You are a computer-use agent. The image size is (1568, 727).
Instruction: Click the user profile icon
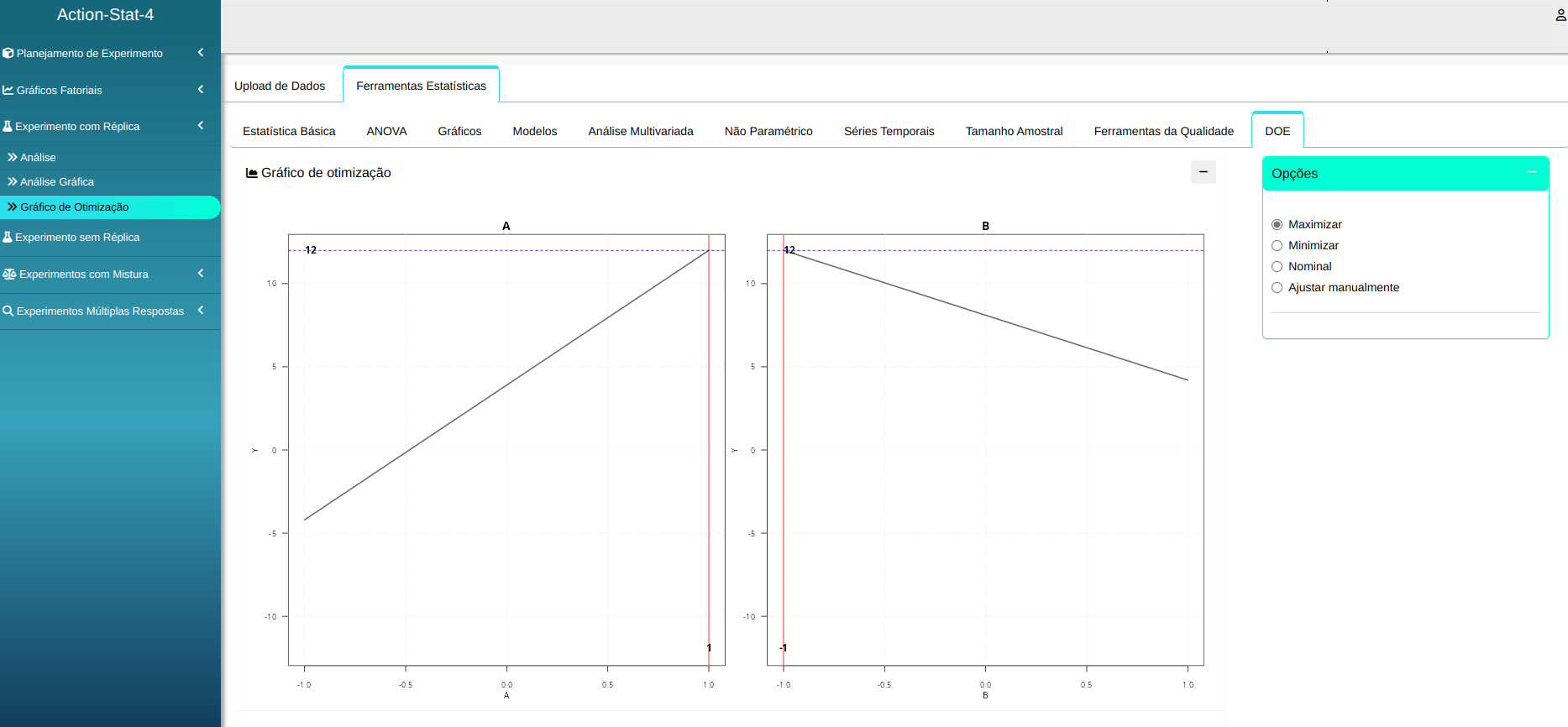[x=1560, y=15]
